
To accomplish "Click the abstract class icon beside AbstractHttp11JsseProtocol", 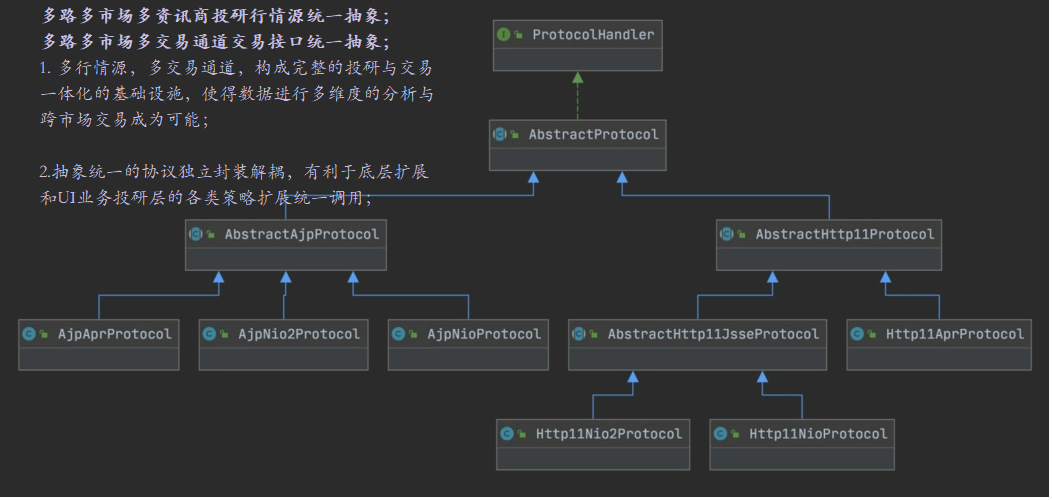I will click(579, 334).
